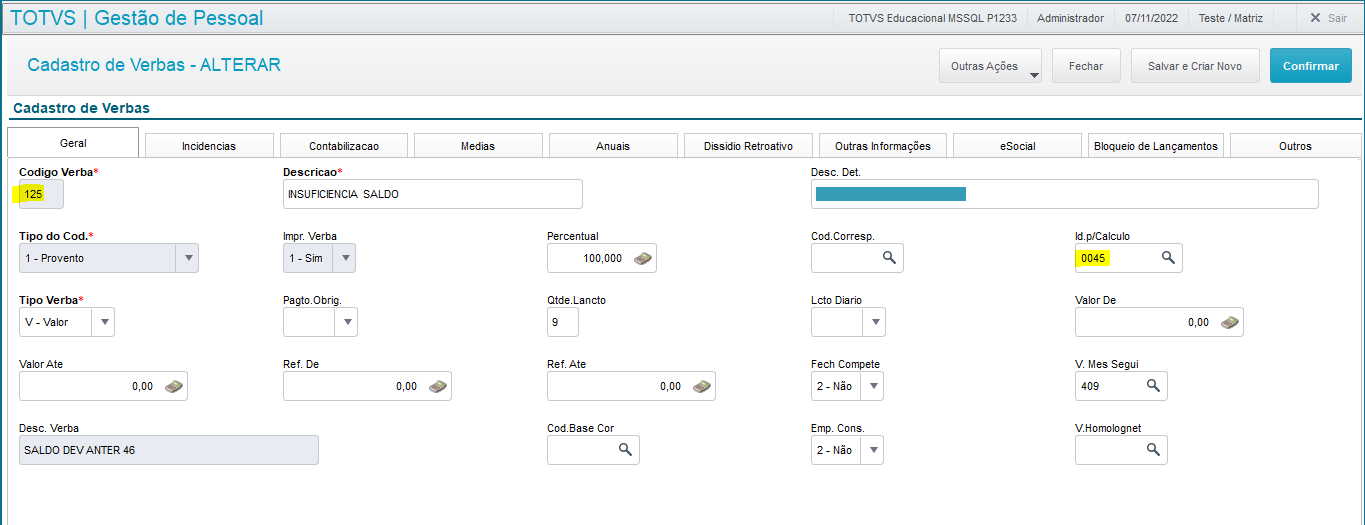Open the Outras Ações dropdown menu
The image size is (1365, 525).
(990, 66)
